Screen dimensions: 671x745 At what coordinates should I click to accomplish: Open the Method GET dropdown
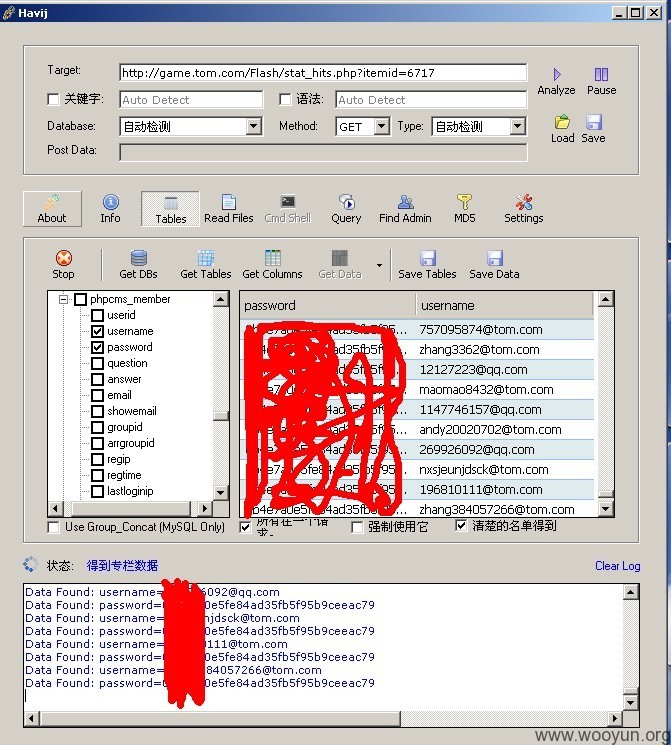coord(382,126)
